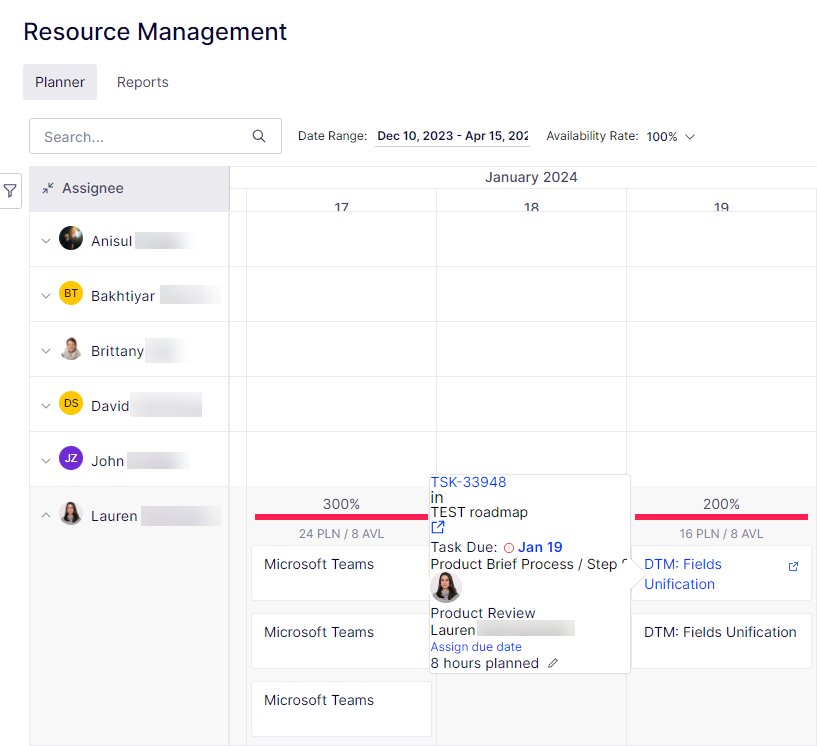The image size is (817, 746).
Task: Open the Availability Rate 100% dropdown
Action: 671,136
